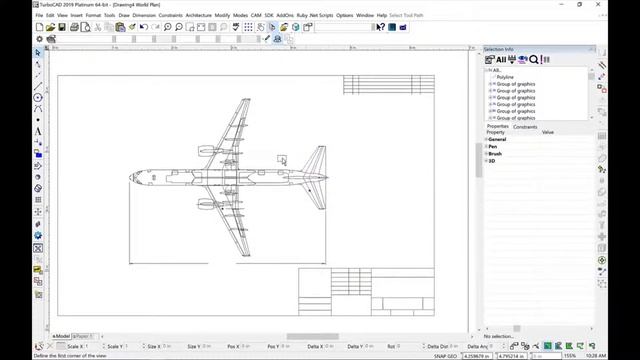The width and height of the screenshot is (640, 360).
Task: Click the boxed X tool in left toolbar
Action: pyautogui.click(x=38, y=248)
